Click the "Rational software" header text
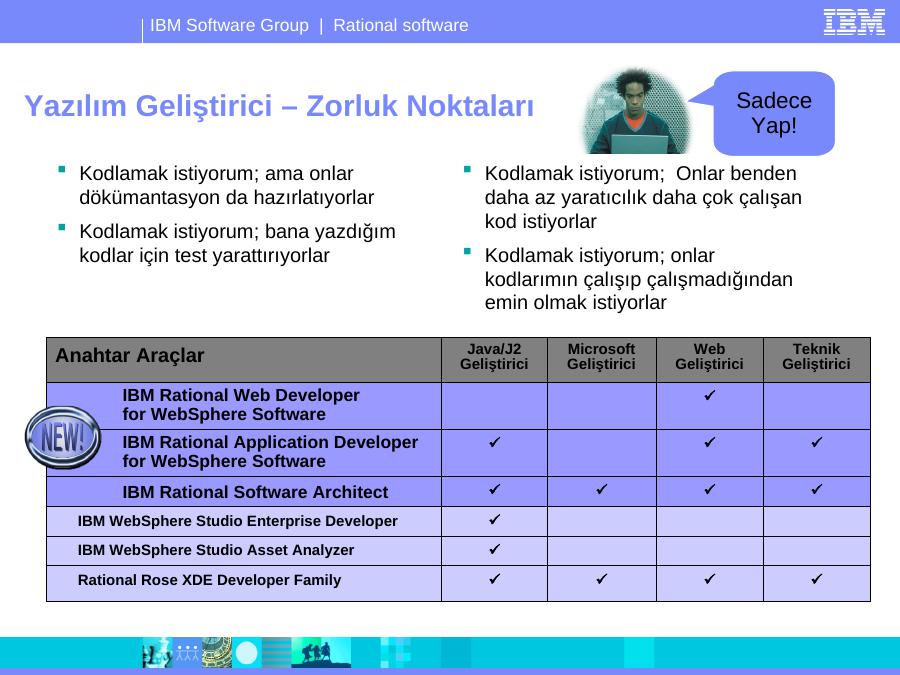Image resolution: width=900 pixels, height=675 pixels. pos(401,25)
